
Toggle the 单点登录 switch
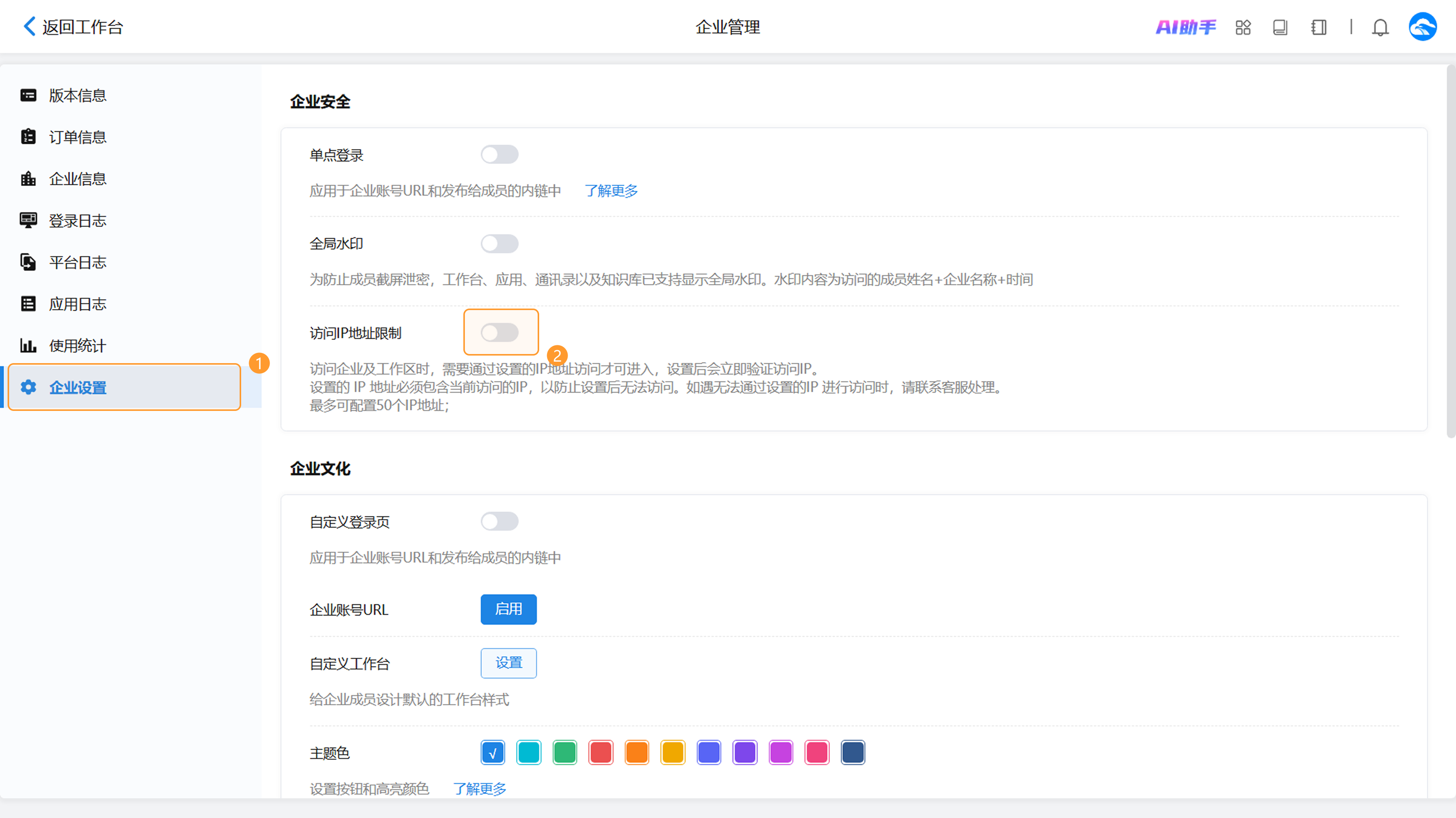click(x=500, y=154)
